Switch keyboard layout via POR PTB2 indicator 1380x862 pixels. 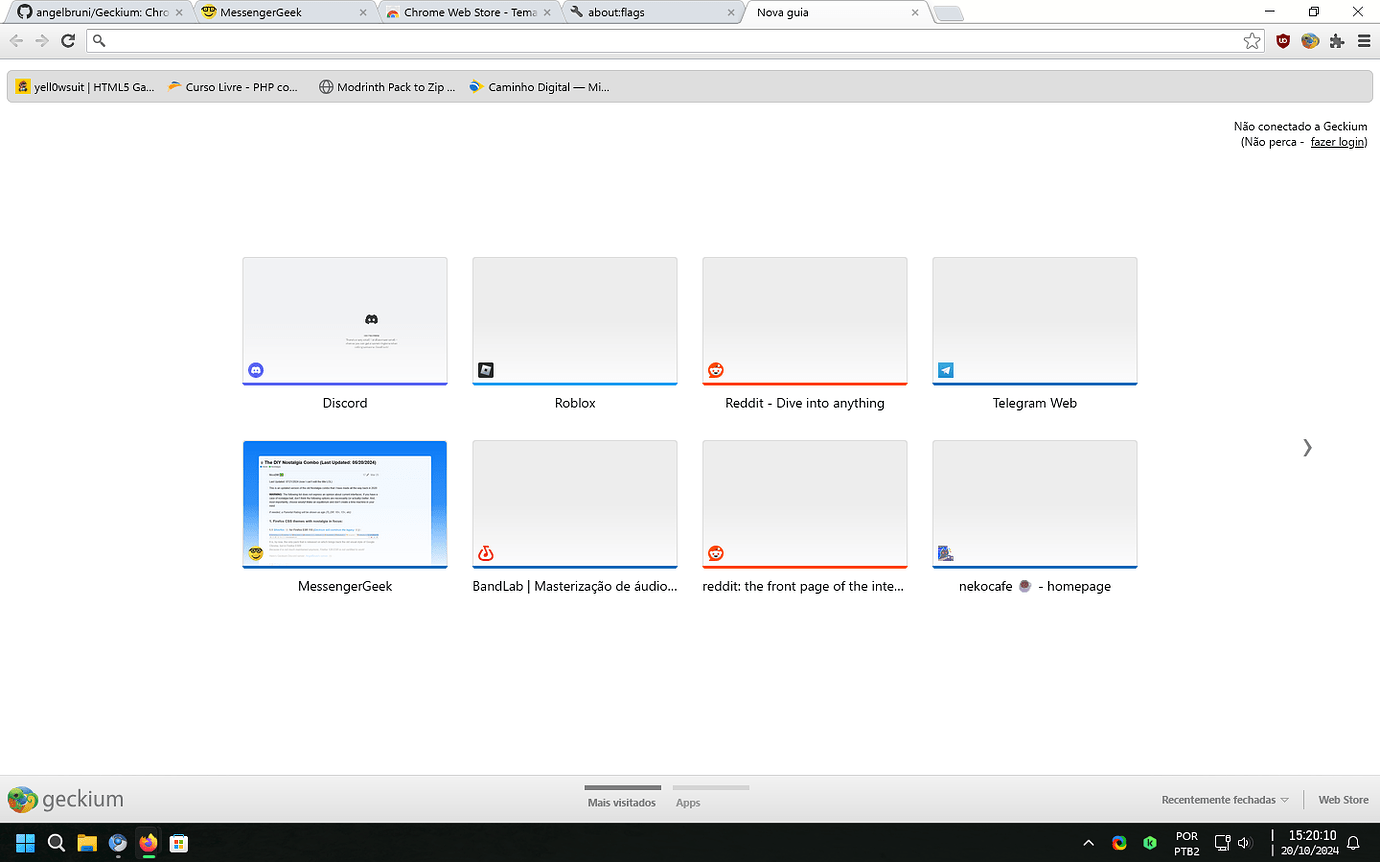click(1186, 843)
